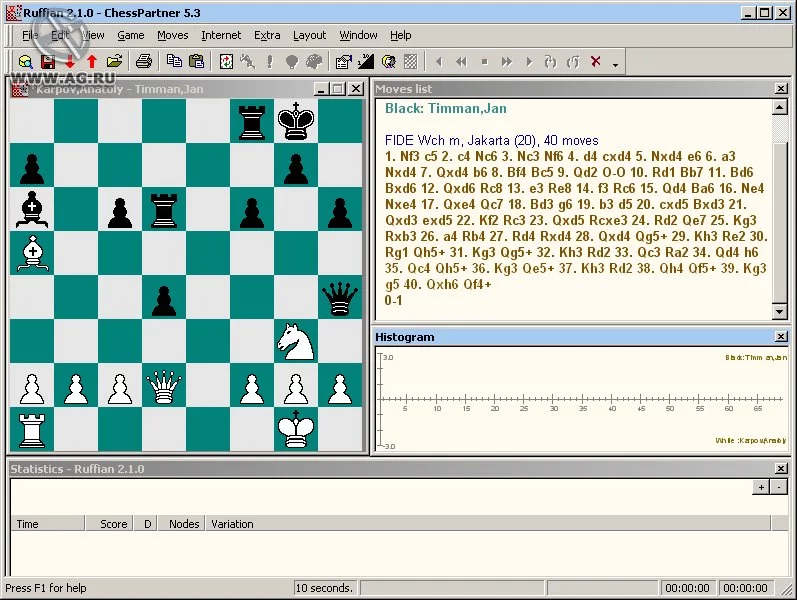Click the plus button in Statistics panel
Screen dimensions: 797x600
coord(761,487)
